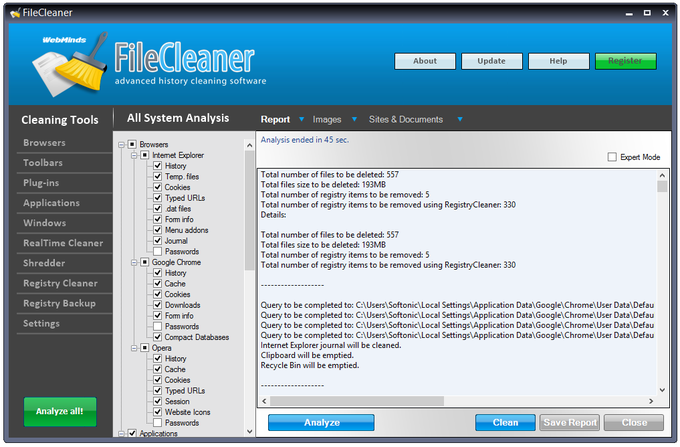Uncheck the .dat files checkbox
680x447 pixels.
[x=157, y=209]
